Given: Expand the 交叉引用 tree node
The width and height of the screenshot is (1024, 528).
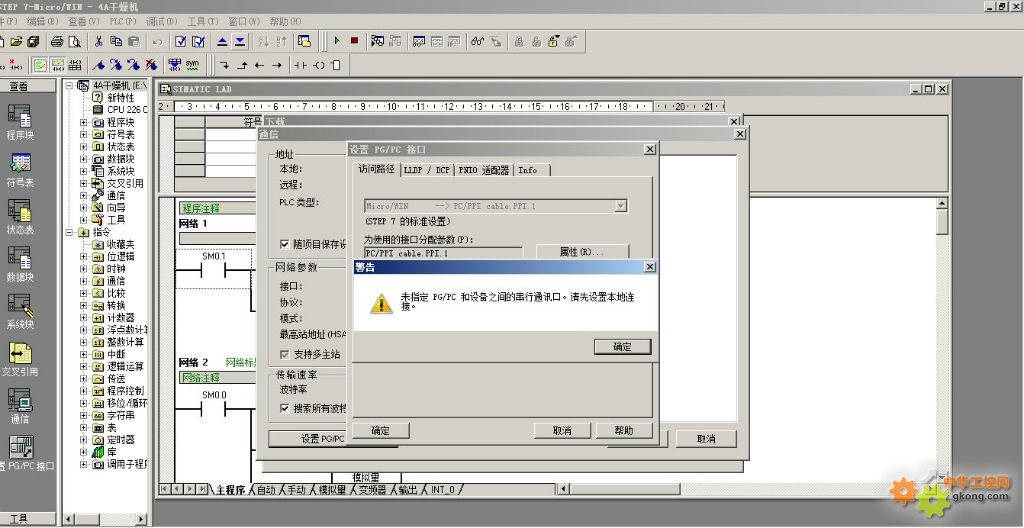Looking at the screenshot, I should coord(84,184).
